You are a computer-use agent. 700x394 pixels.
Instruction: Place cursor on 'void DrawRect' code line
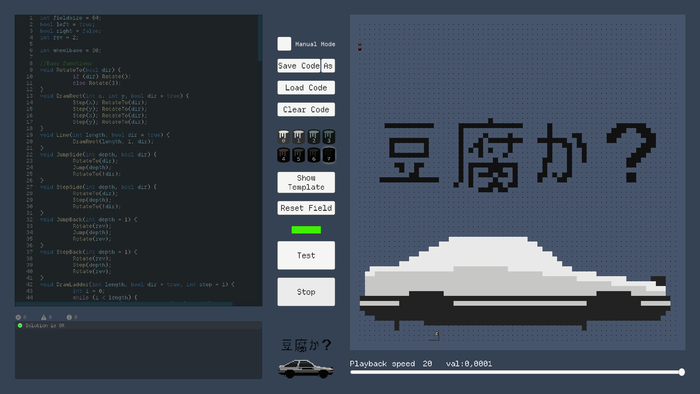coord(114,96)
